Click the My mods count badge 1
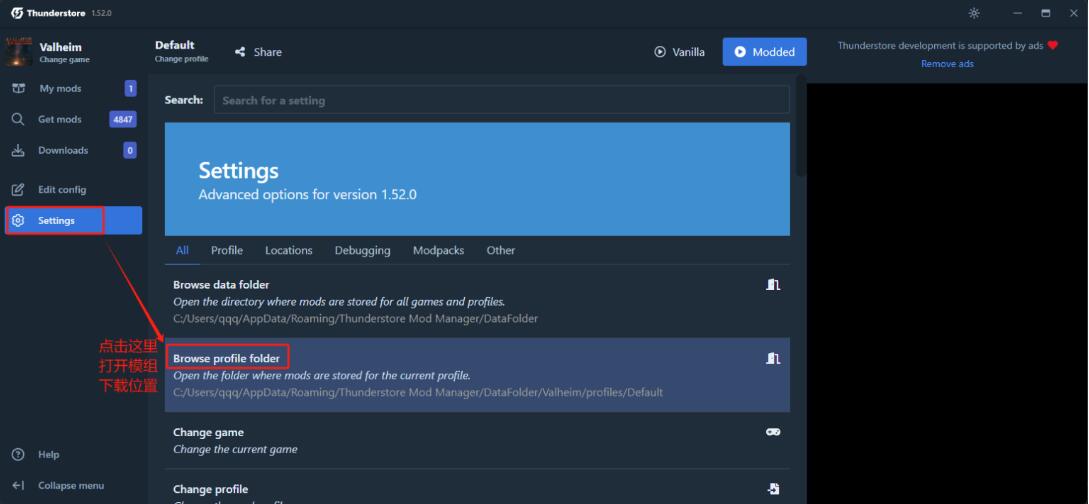The height and width of the screenshot is (504, 1089). pyautogui.click(x=130, y=89)
